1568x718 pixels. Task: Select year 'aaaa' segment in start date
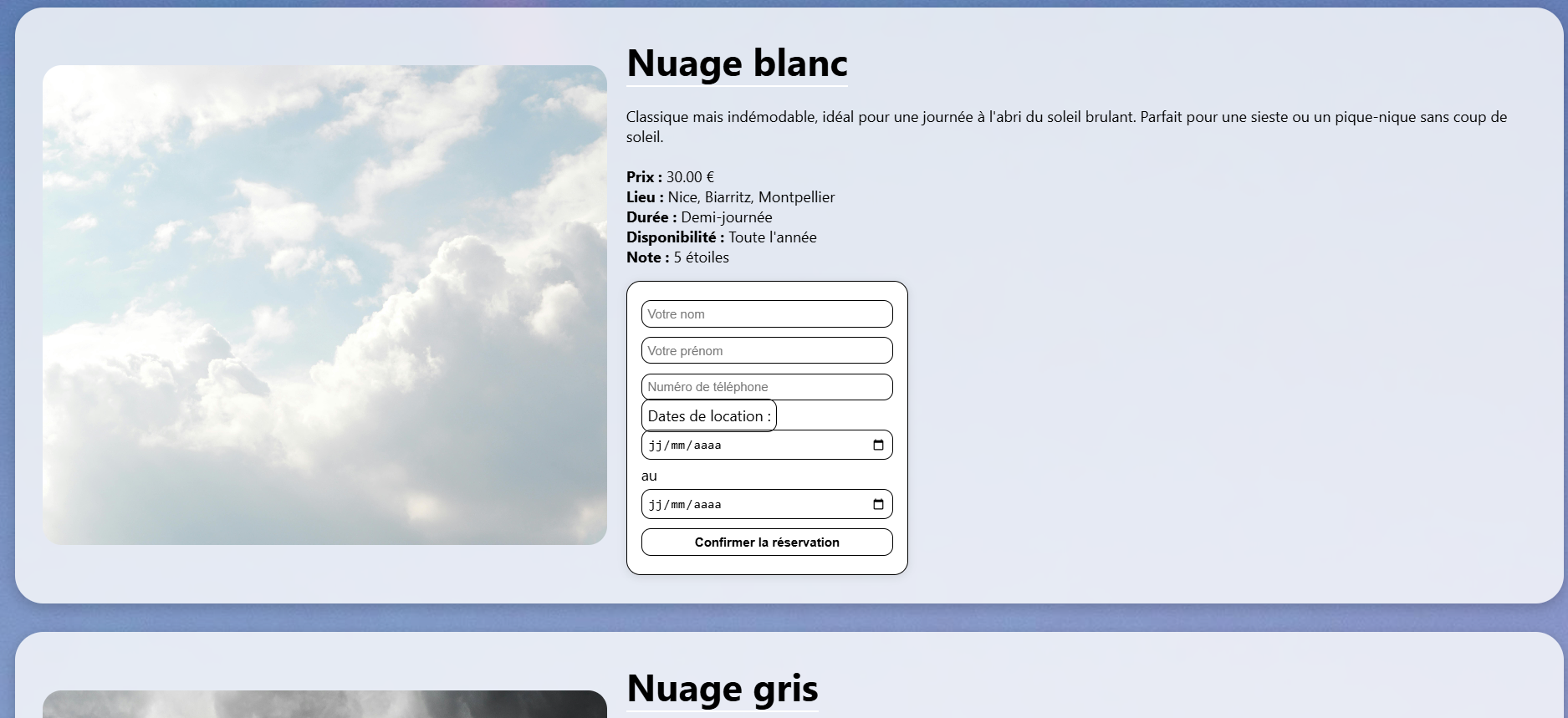(707, 446)
